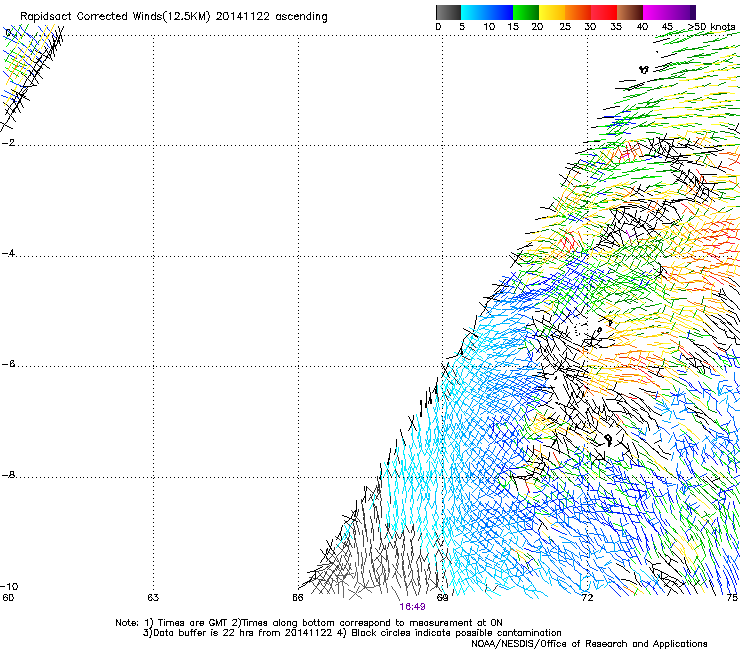Click the -2 latitude axis label
The height and width of the screenshot is (650, 740).
[9, 143]
